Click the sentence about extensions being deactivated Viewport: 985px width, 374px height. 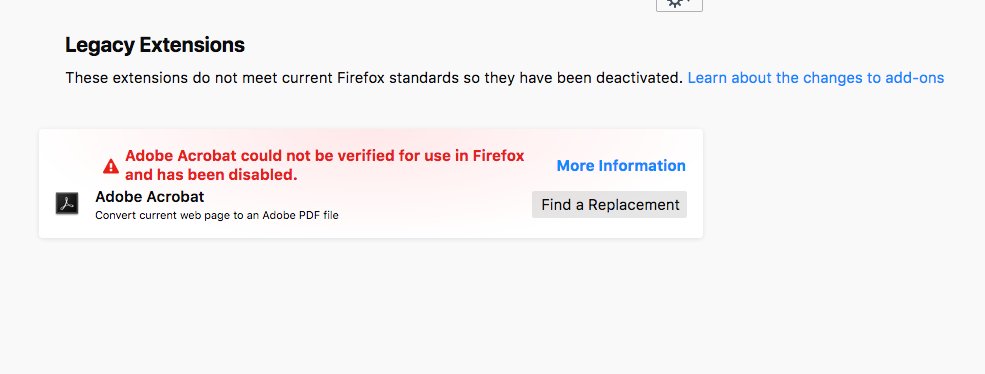[x=374, y=78]
